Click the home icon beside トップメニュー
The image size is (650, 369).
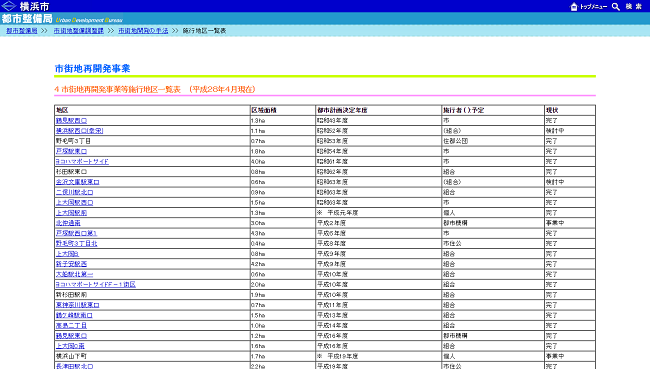pos(574,6)
